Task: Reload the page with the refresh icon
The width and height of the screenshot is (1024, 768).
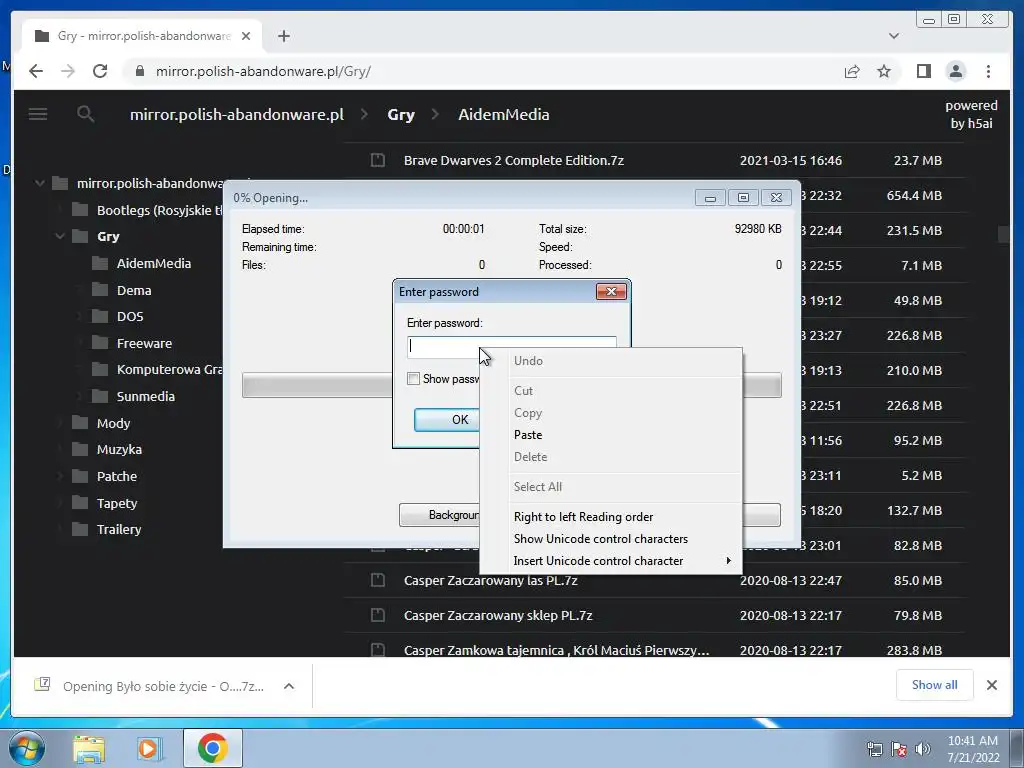Action: tap(100, 71)
